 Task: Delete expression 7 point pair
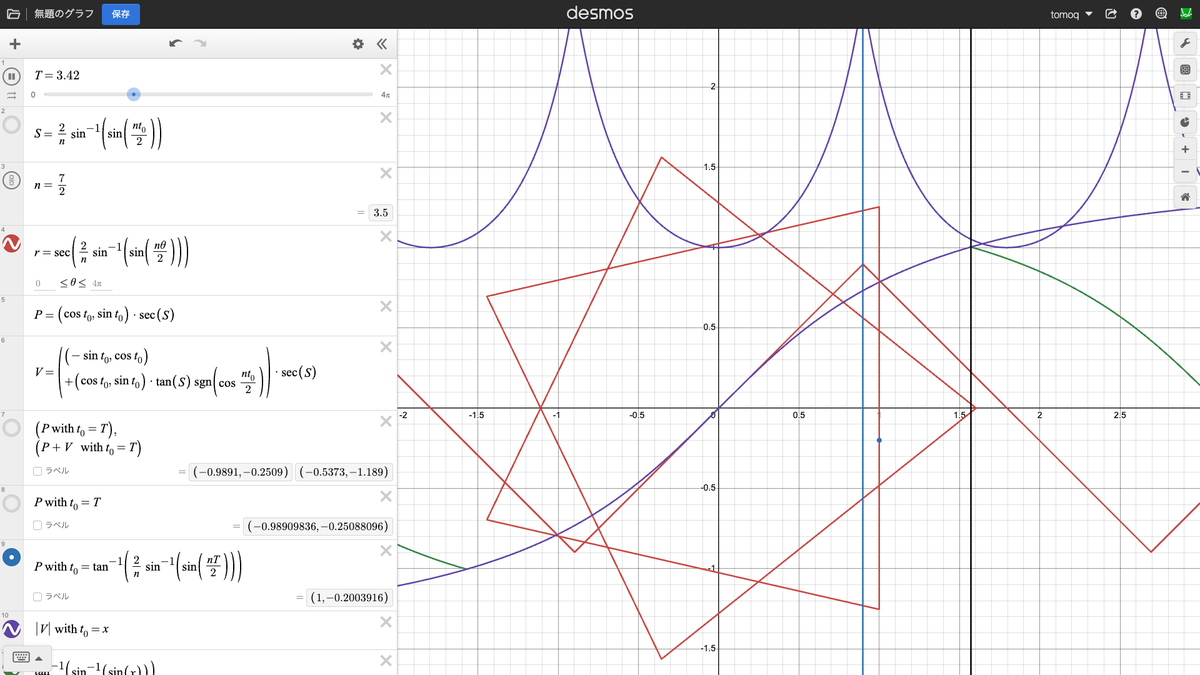(x=385, y=420)
